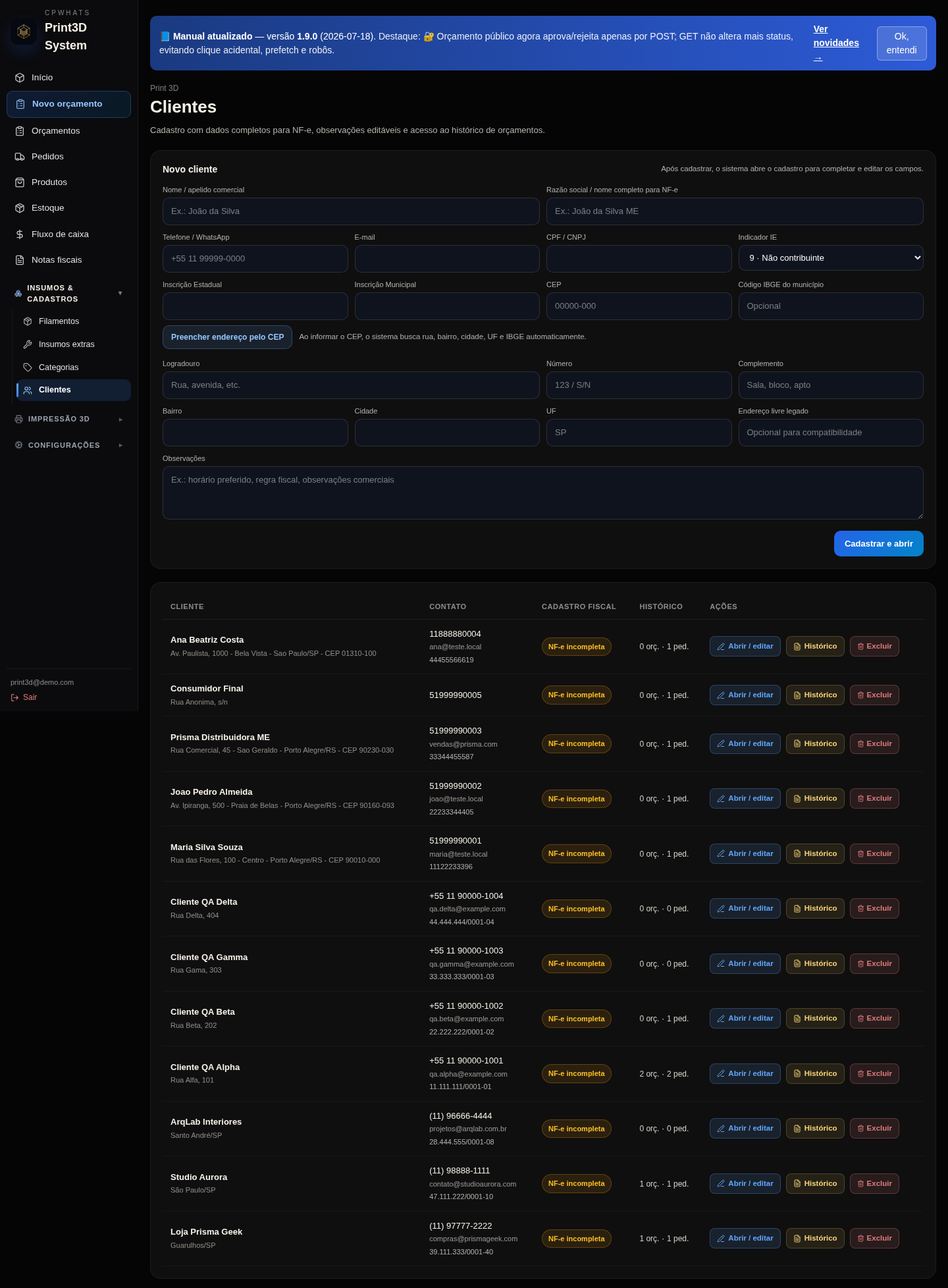Open Notas fiscais document icon
948x1288 pixels.
tap(20, 260)
